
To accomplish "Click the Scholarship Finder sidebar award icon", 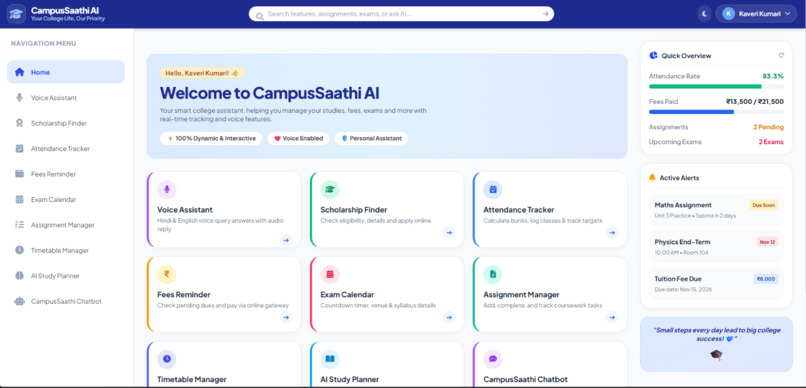I will click(20, 123).
